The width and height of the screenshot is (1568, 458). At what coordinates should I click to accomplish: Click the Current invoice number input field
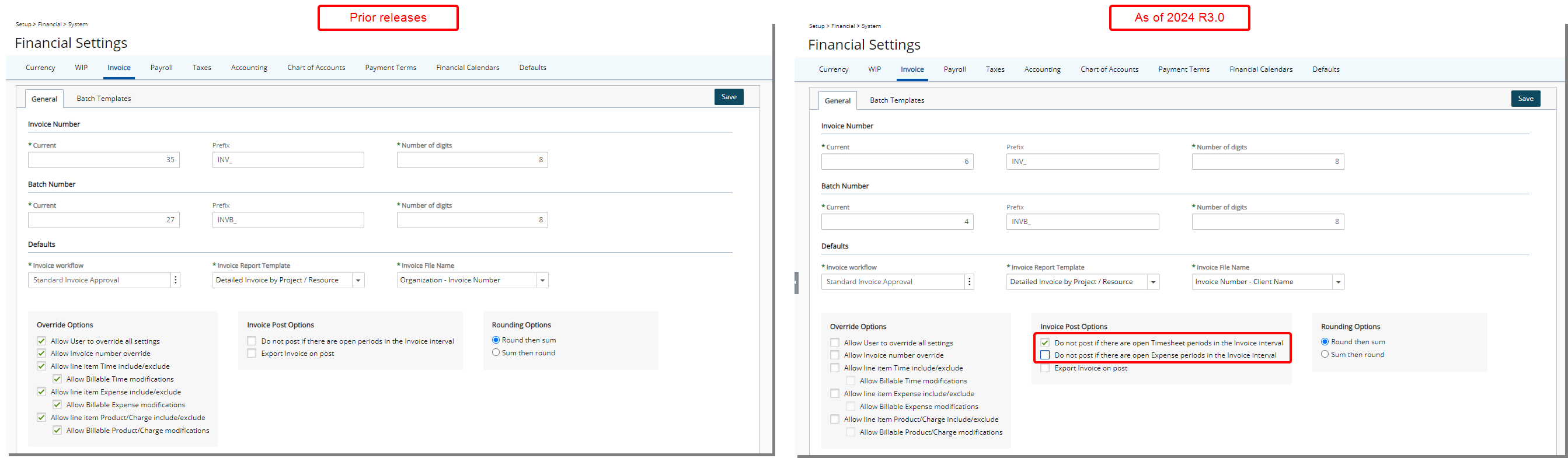pos(103,159)
